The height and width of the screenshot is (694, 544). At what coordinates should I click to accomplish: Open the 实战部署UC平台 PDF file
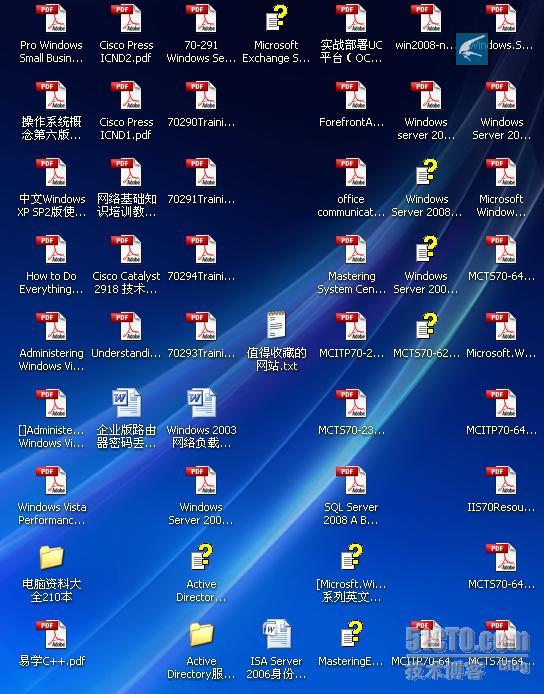point(351,19)
